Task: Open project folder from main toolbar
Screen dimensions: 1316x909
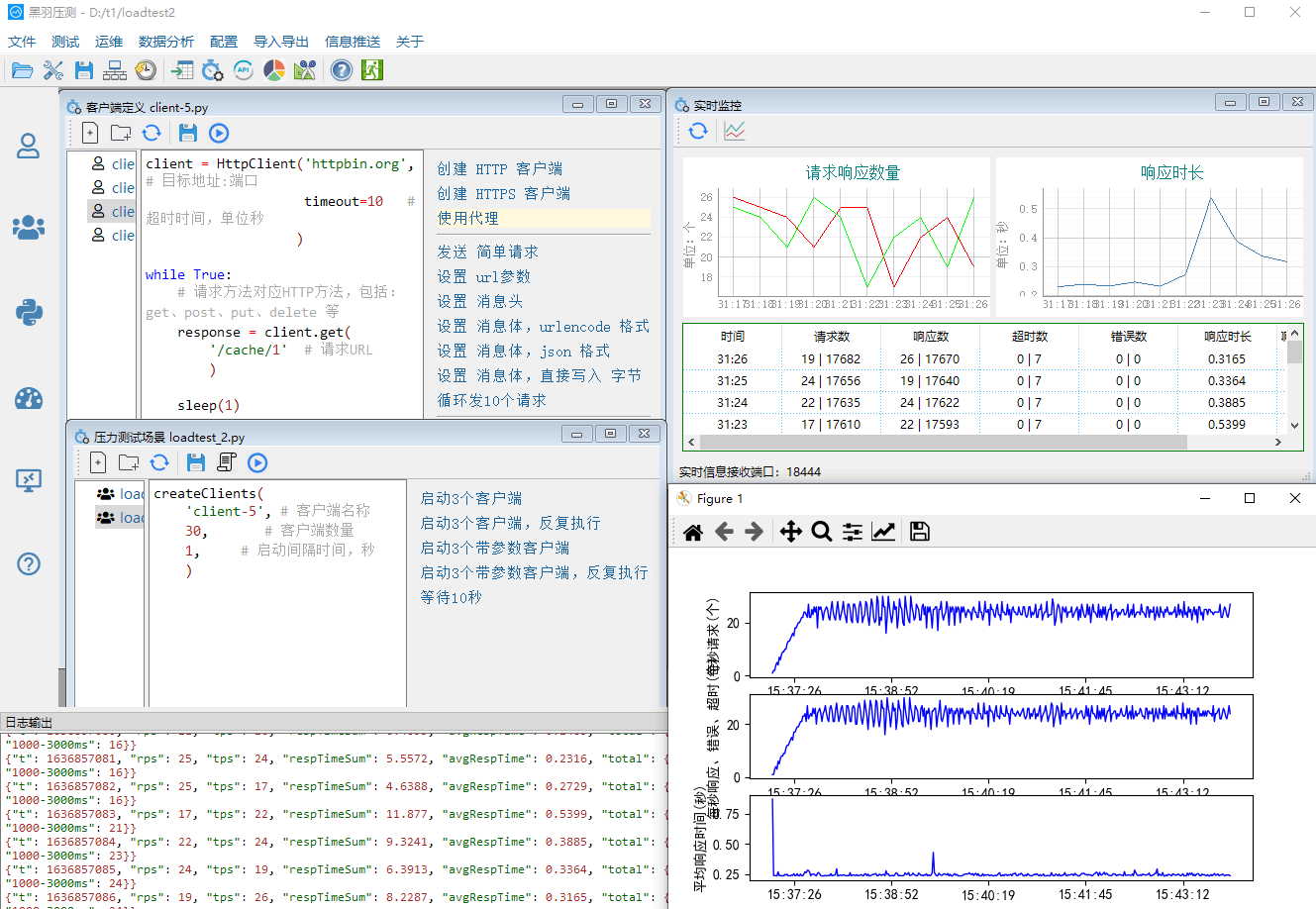Action: click(x=22, y=70)
